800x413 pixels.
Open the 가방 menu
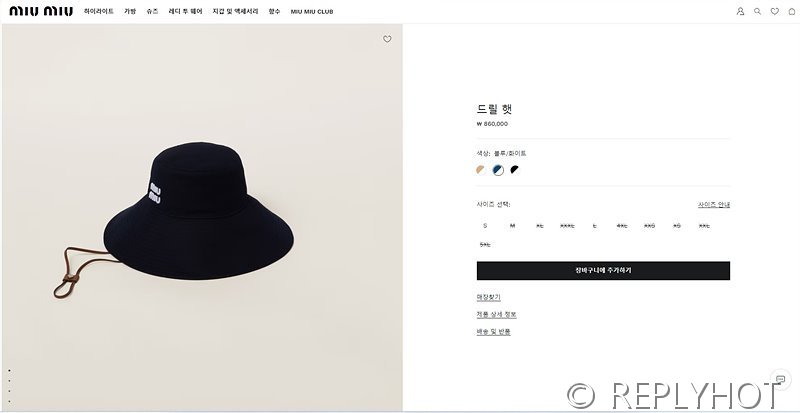click(130, 11)
